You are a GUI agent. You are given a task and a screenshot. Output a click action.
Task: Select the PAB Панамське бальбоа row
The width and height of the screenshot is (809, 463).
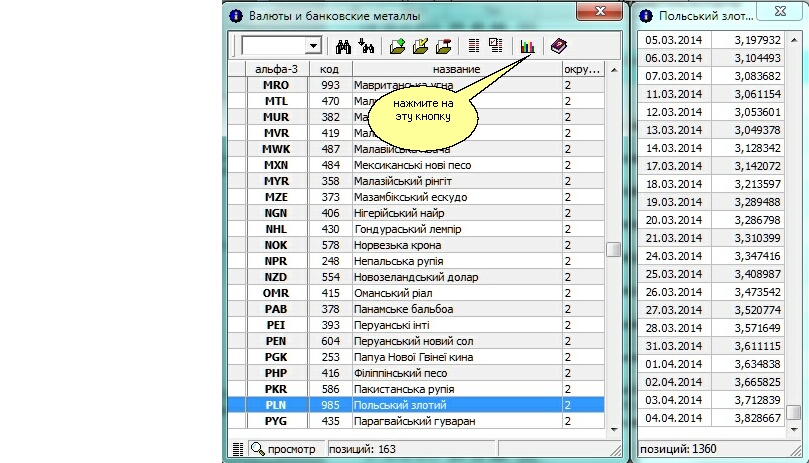tap(416, 309)
